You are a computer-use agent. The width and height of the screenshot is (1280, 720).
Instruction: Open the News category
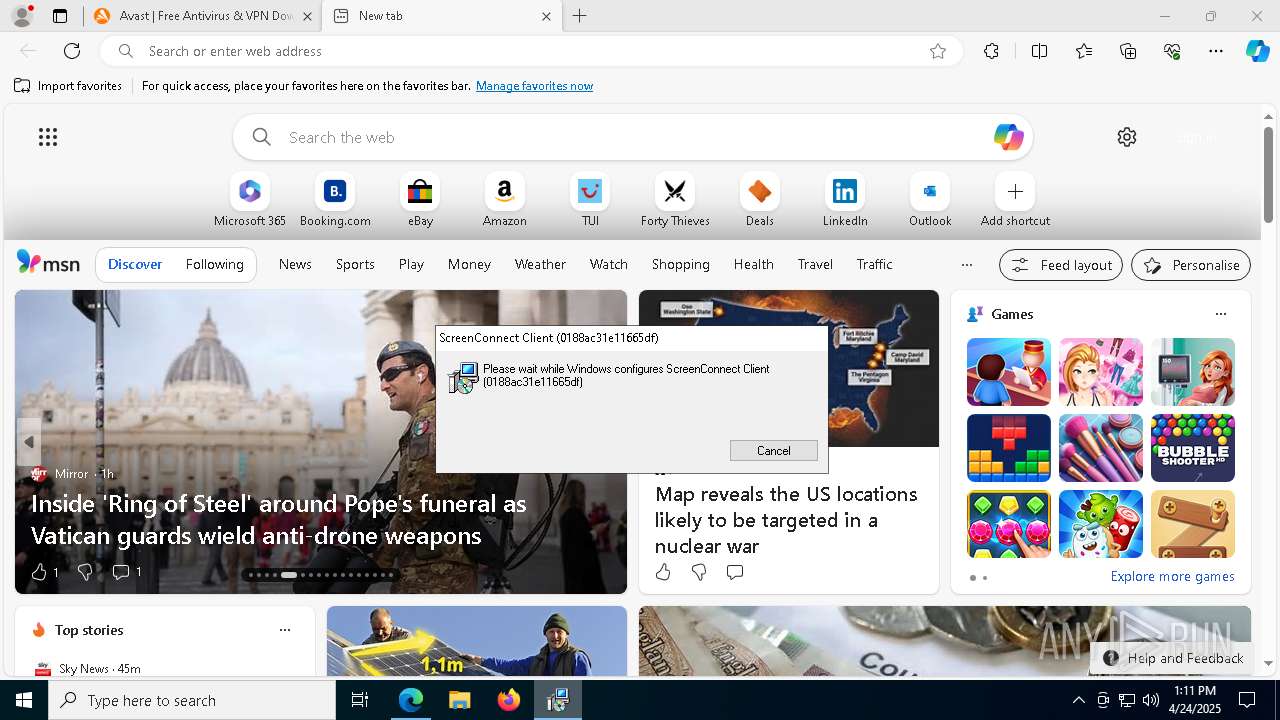295,264
